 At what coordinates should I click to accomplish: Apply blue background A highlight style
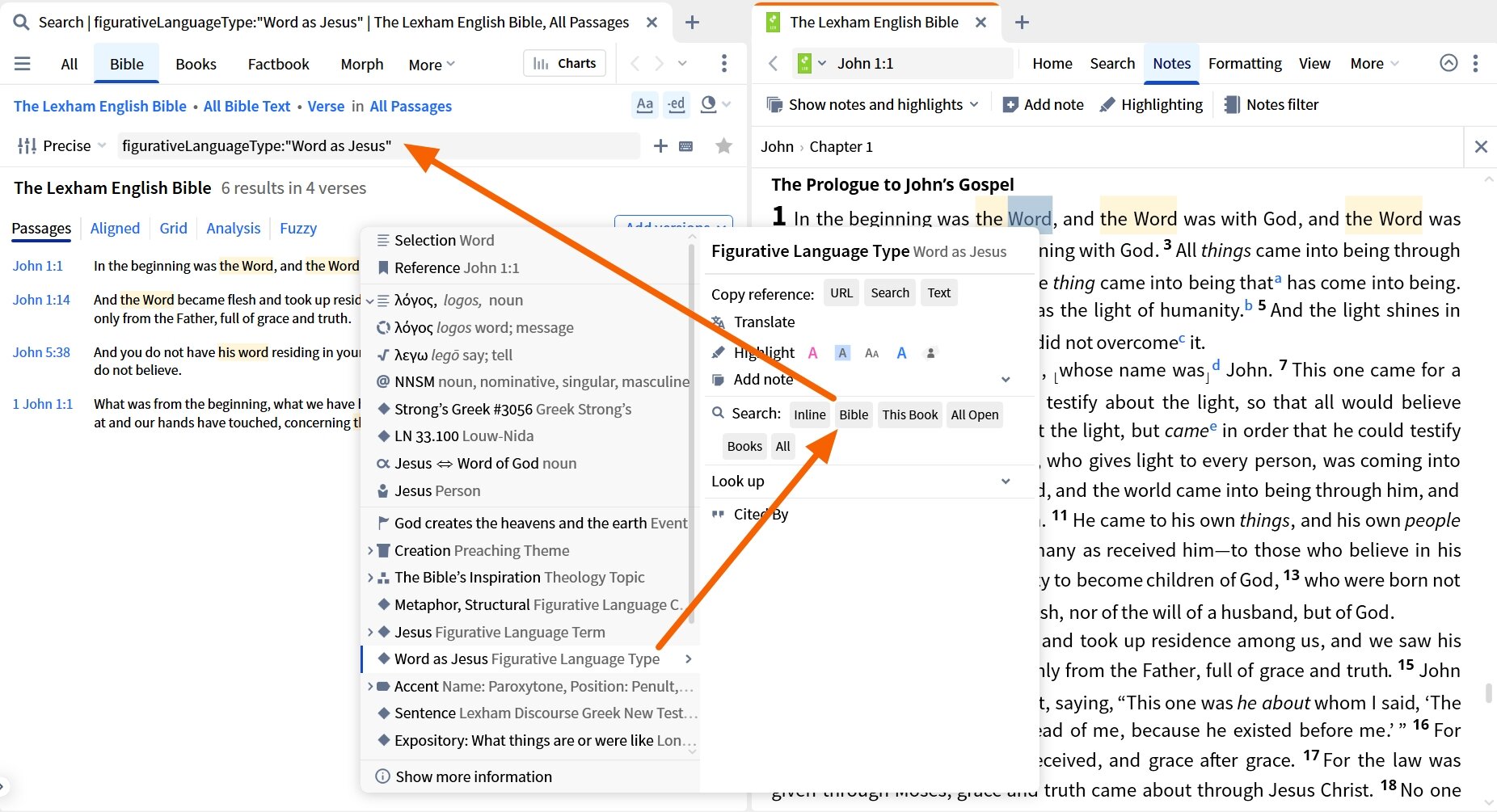[842, 353]
